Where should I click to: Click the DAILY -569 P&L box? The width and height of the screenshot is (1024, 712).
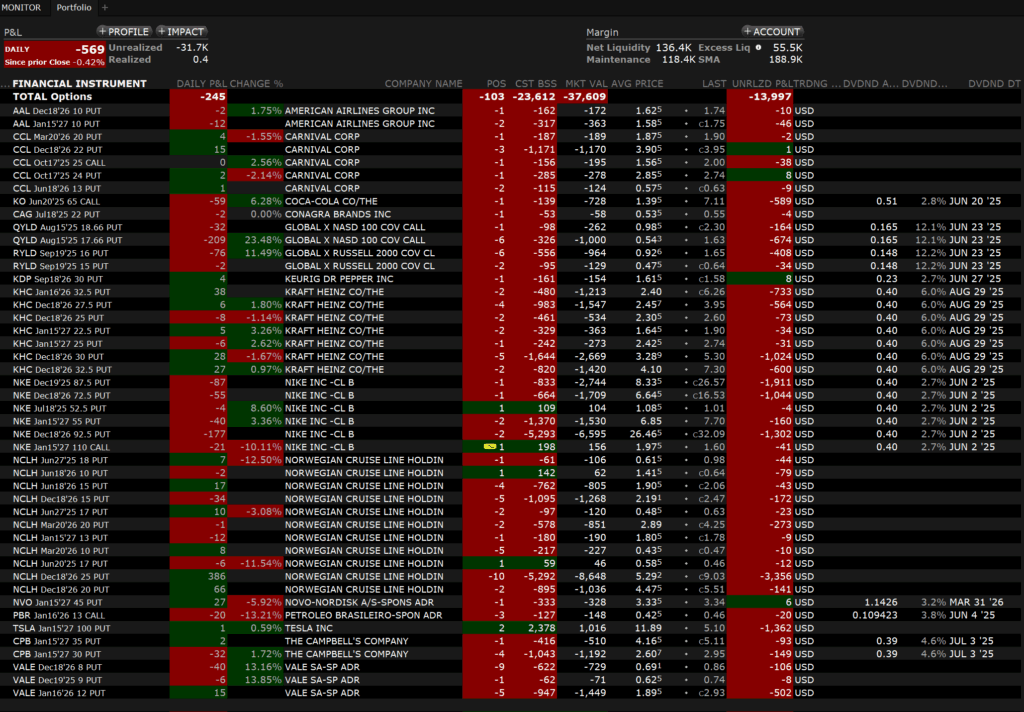click(54, 54)
